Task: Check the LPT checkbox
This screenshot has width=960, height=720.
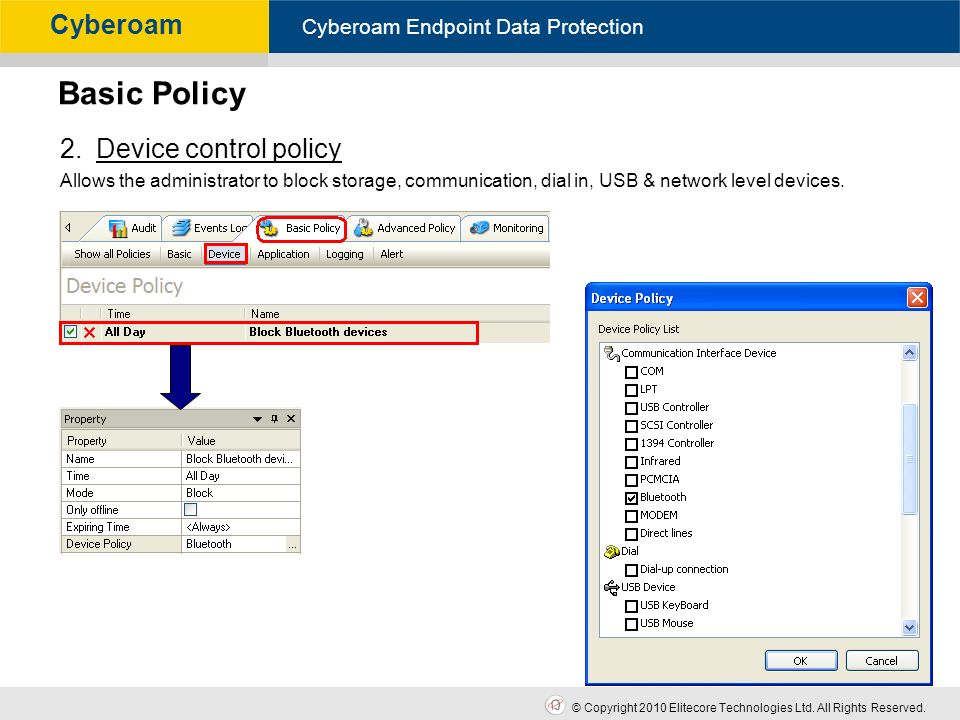Action: (631, 389)
